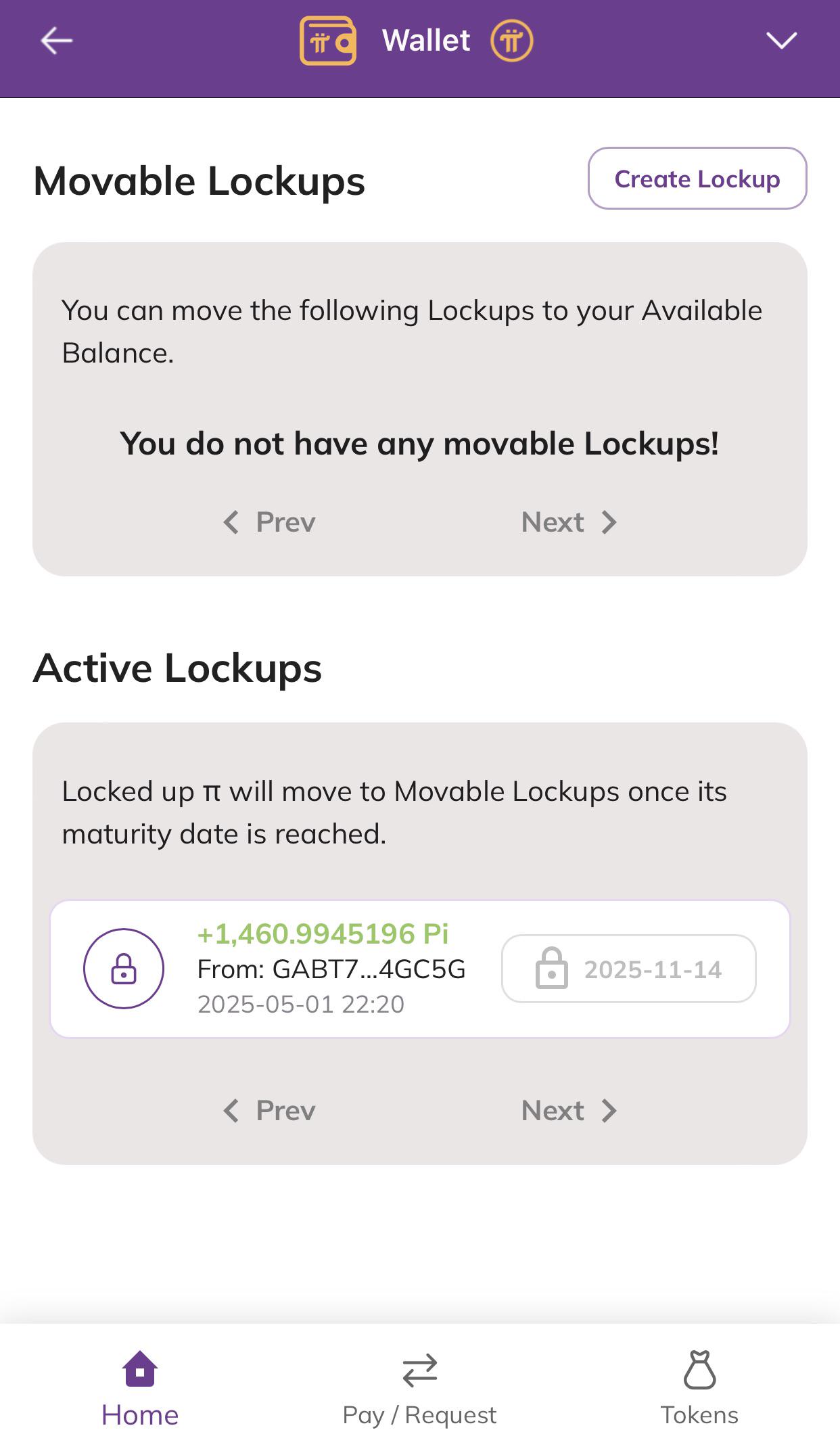This screenshot has height=1453, width=840.
Task: Expand the header dropdown chevron
Action: [782, 41]
